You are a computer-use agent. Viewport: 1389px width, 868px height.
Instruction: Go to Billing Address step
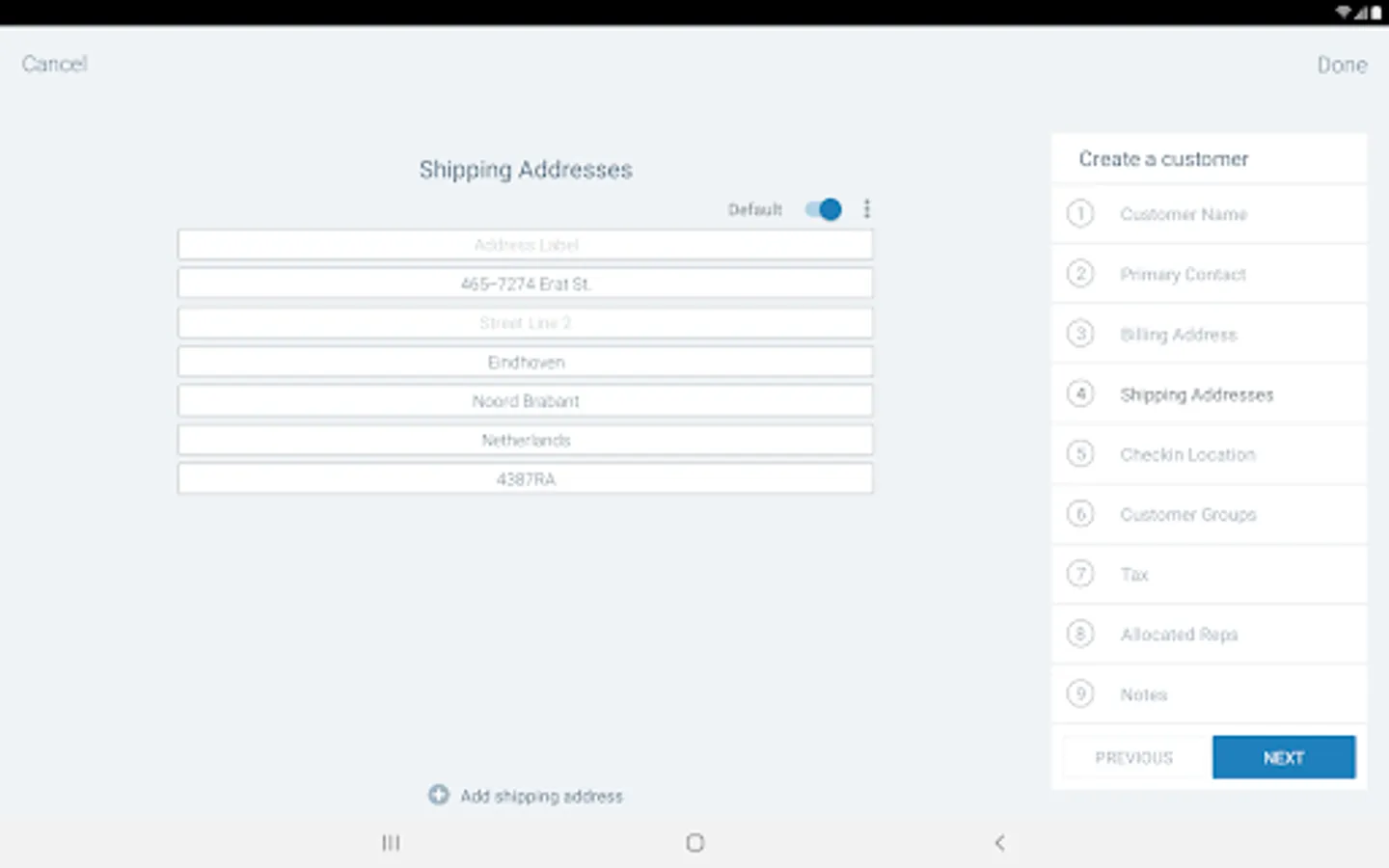[1209, 334]
